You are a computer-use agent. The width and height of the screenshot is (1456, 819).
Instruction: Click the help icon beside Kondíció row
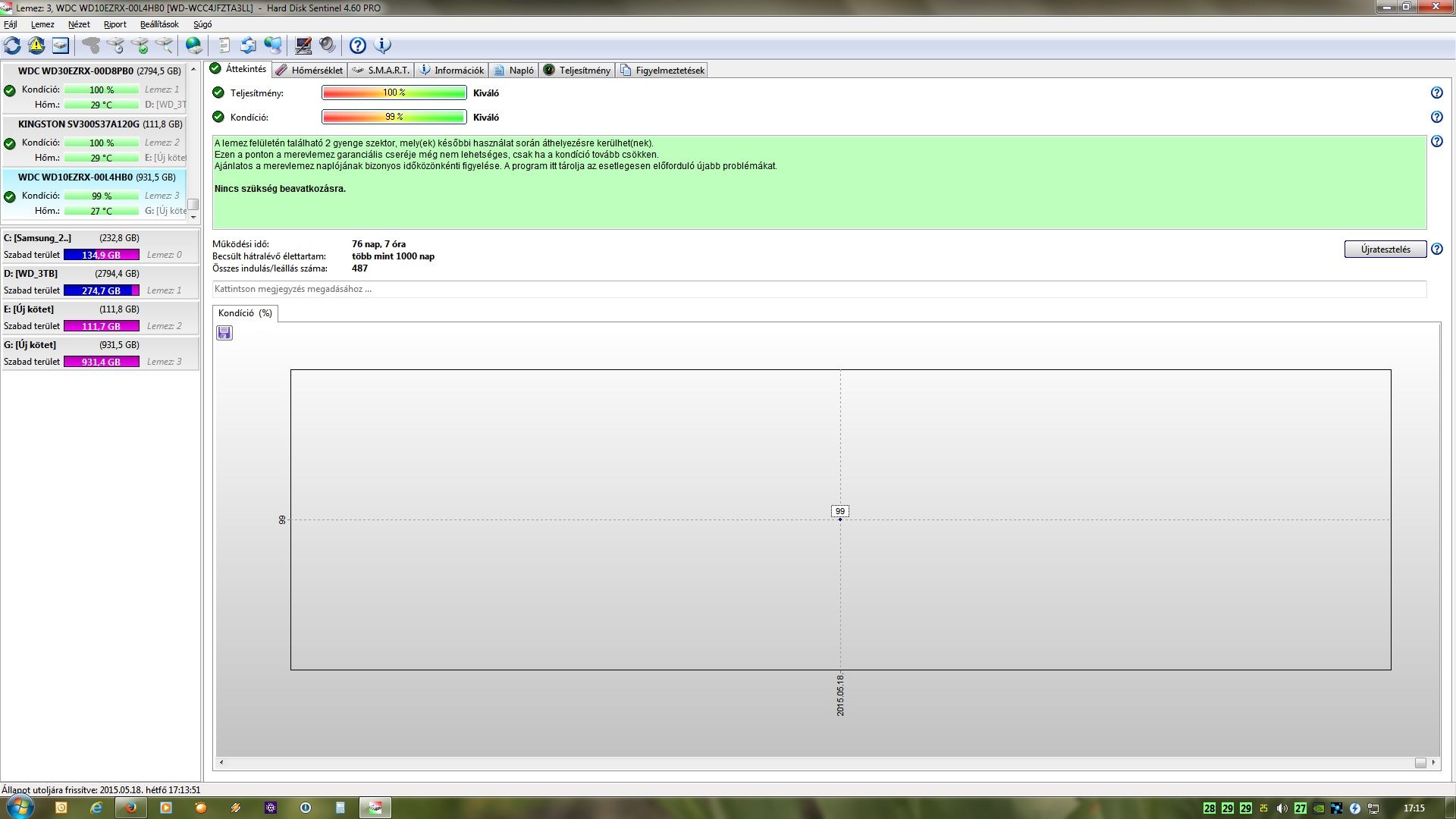click(1436, 118)
